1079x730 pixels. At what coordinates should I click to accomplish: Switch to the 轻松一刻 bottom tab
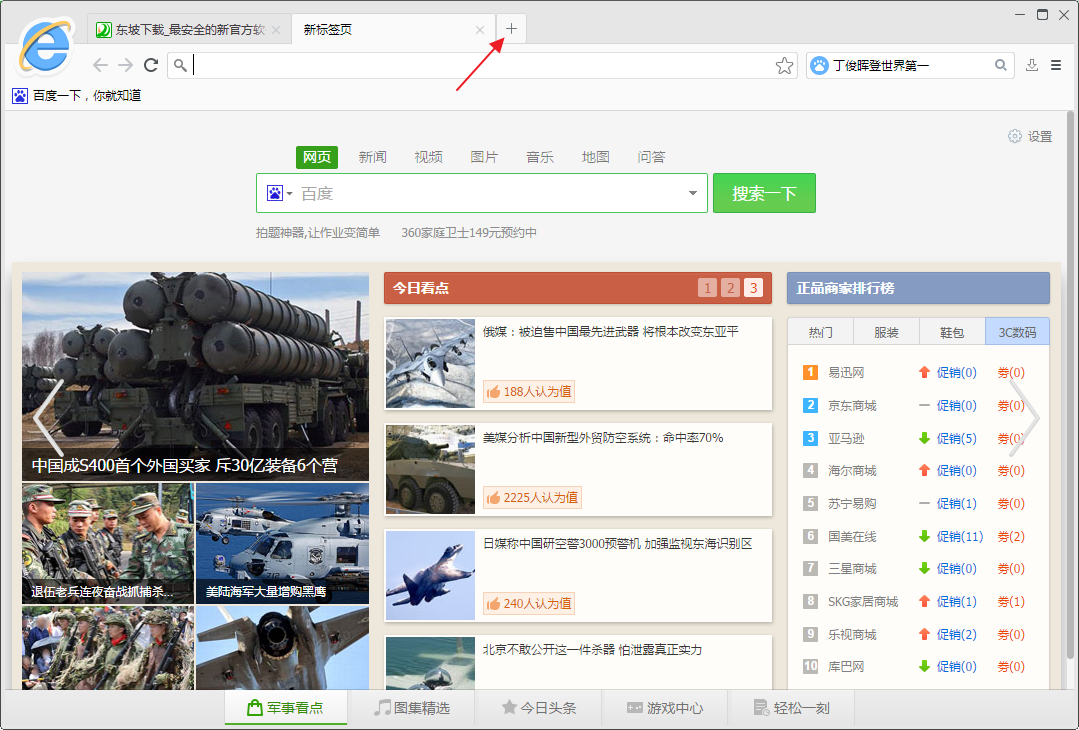tap(791, 707)
